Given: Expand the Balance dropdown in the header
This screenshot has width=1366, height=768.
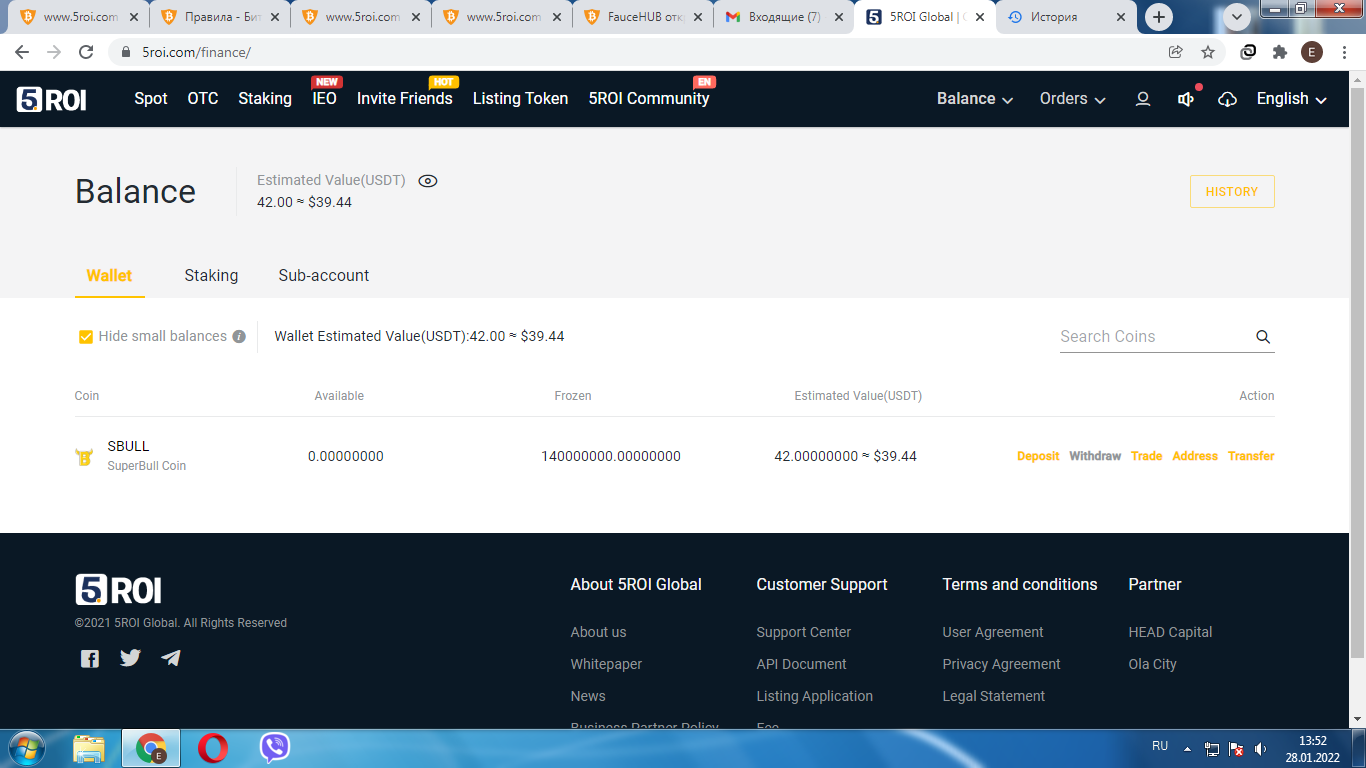Looking at the screenshot, I should (975, 99).
